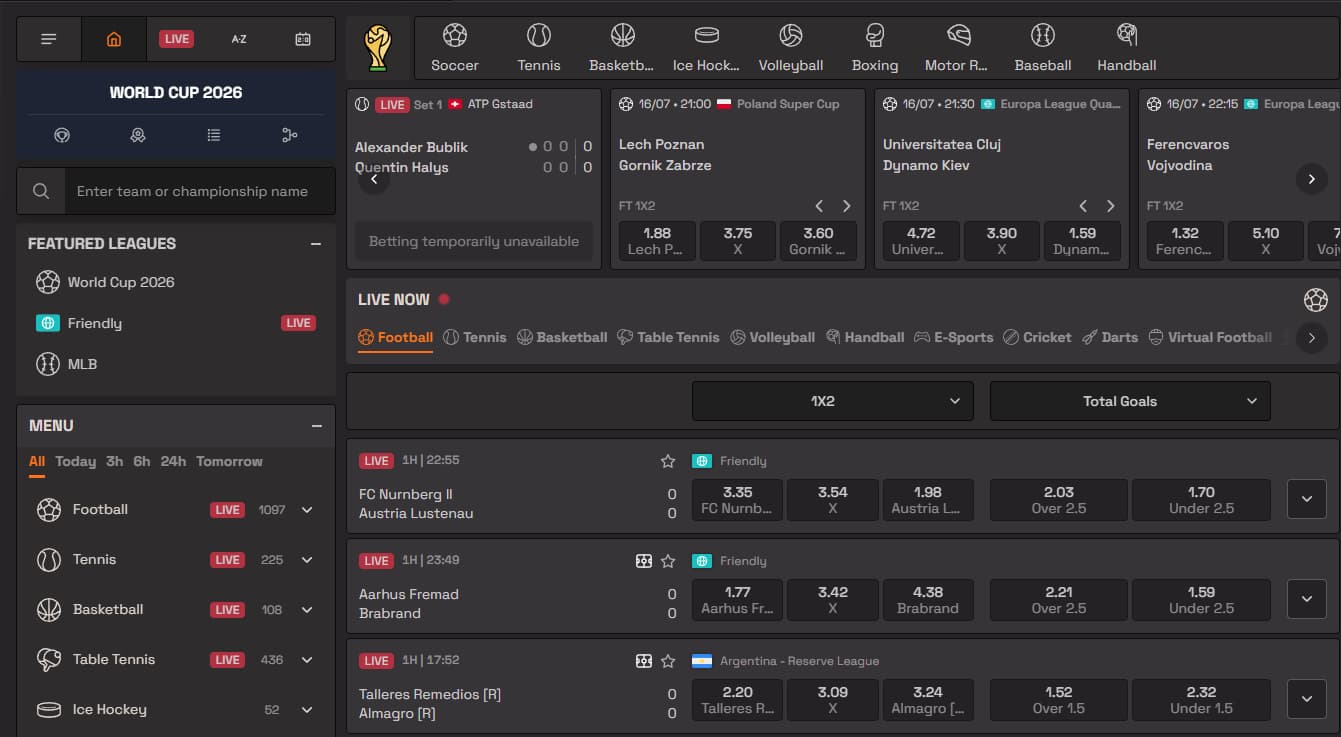Expand more markets for FC Nurnberg II match
The image size is (1341, 737).
[x=1307, y=499]
